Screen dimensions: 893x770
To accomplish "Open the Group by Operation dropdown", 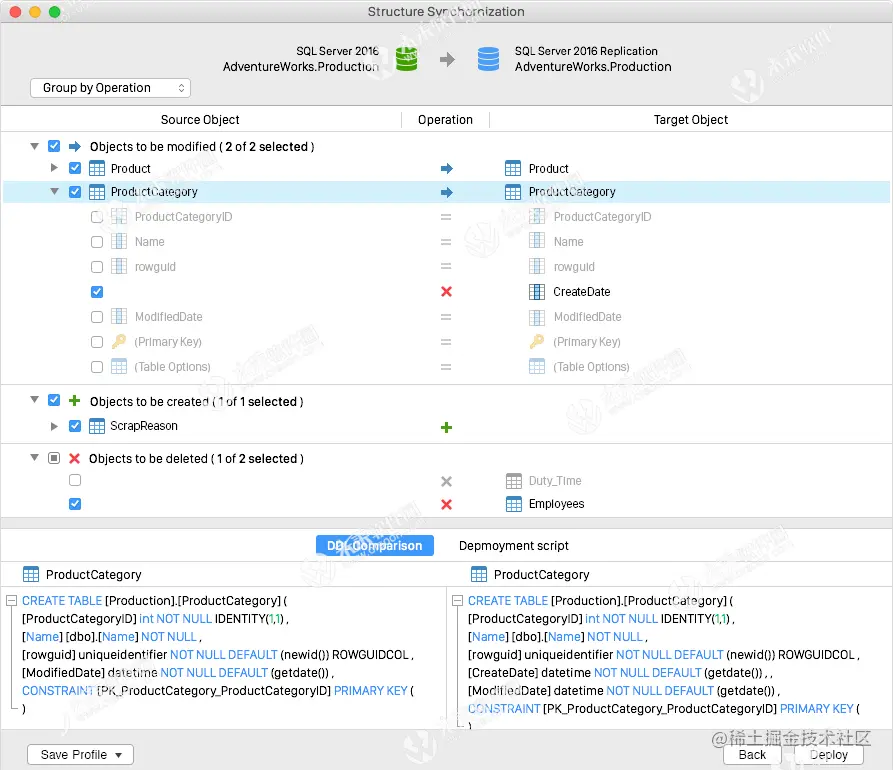I will (x=110, y=88).
